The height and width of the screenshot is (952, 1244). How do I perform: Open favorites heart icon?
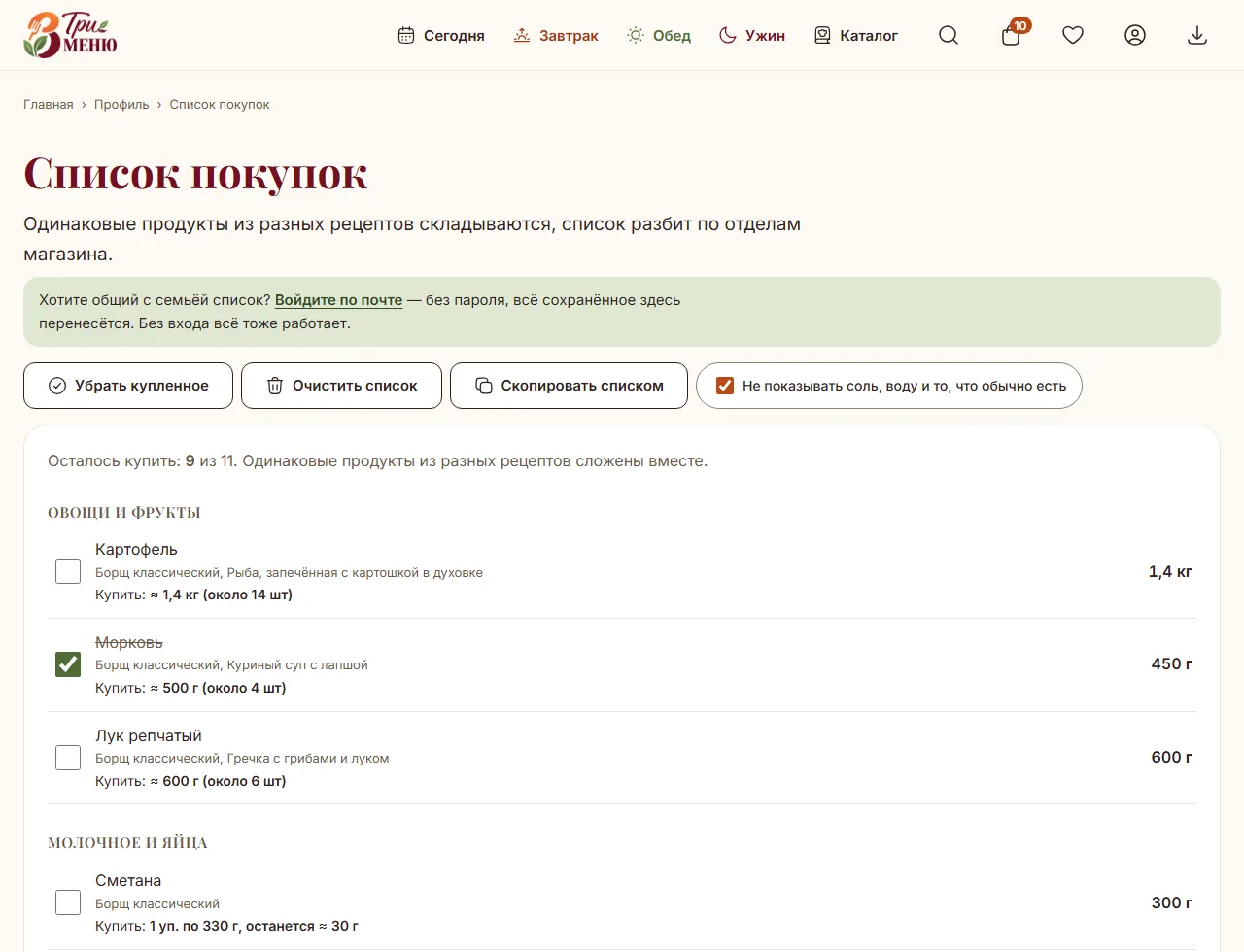(x=1073, y=36)
